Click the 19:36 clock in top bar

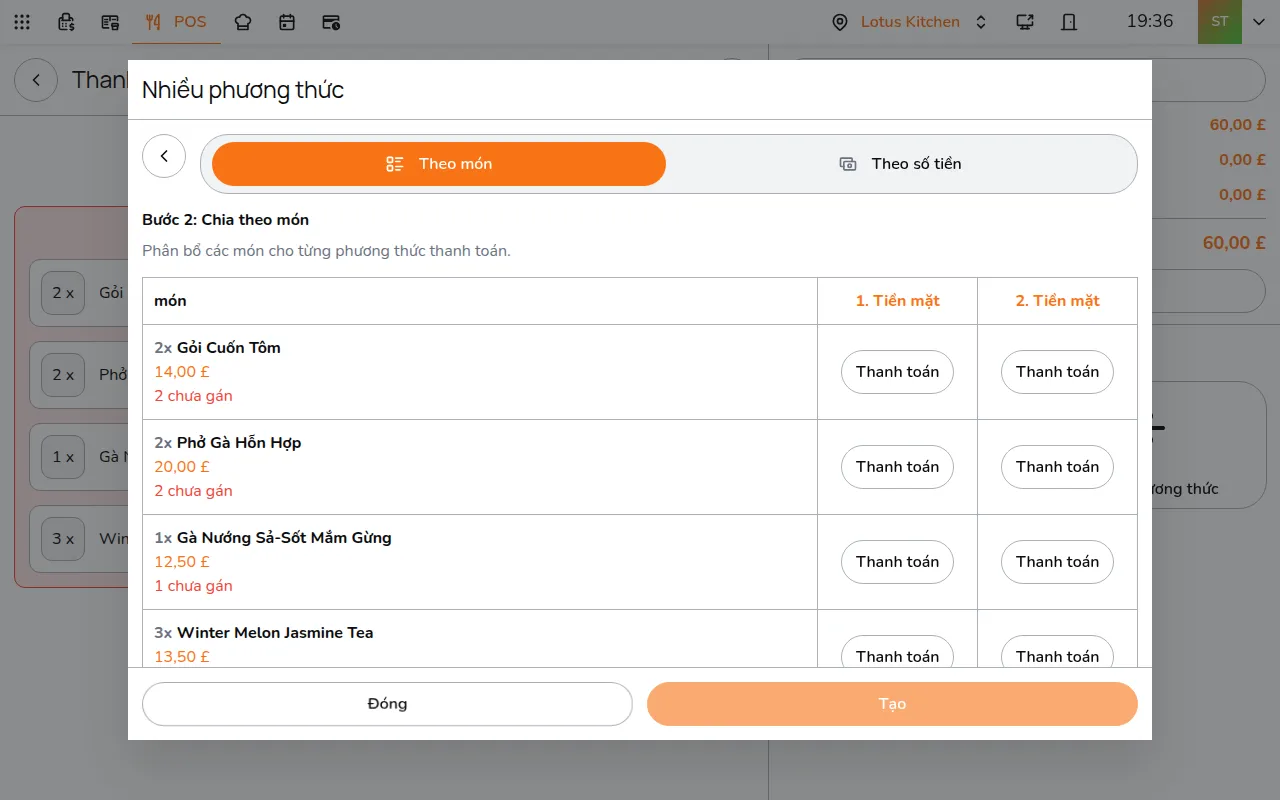(1150, 21)
